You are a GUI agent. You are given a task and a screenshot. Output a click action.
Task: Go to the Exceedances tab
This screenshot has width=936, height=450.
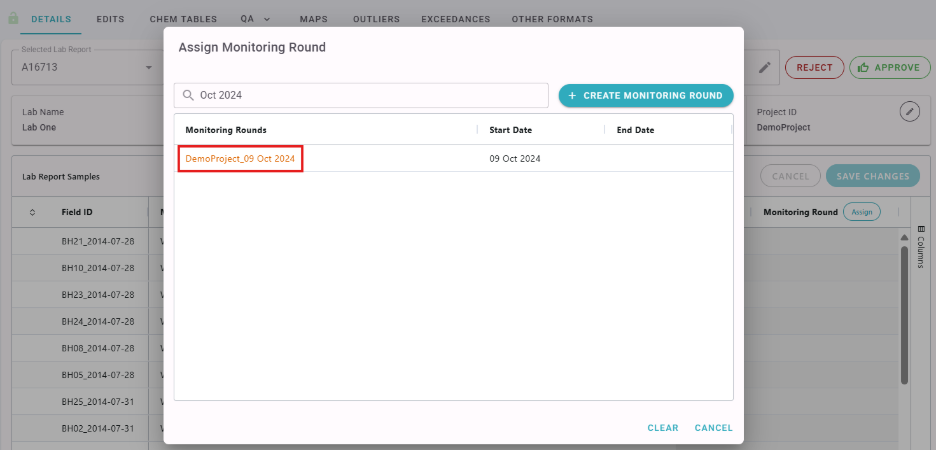click(455, 19)
